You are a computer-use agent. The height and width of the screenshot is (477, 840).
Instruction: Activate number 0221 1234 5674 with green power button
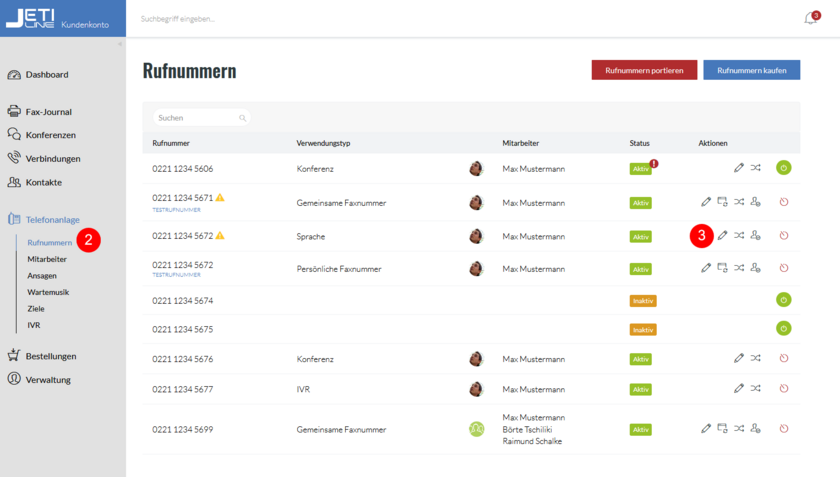pyautogui.click(x=784, y=299)
